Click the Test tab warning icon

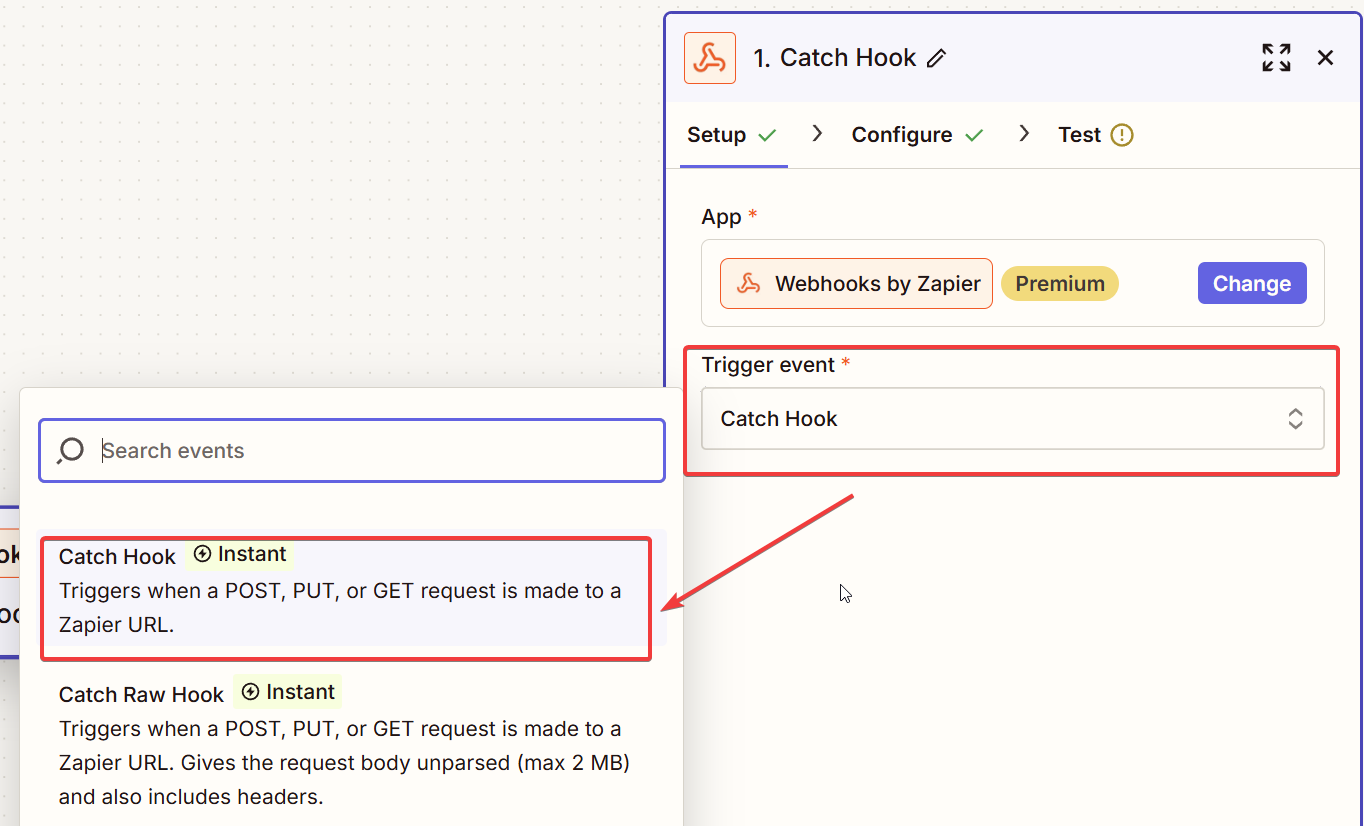coord(1122,135)
